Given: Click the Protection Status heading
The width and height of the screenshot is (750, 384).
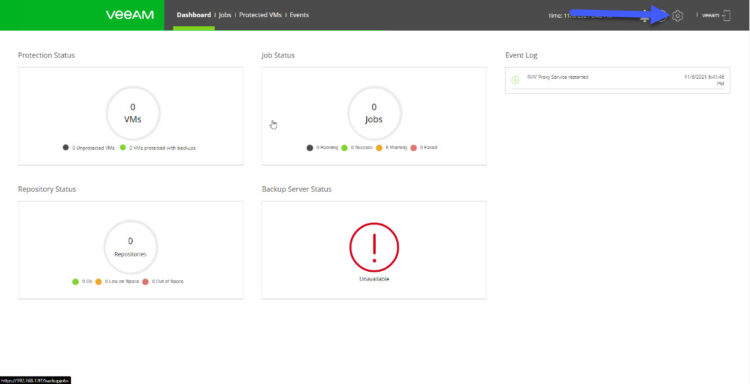Looking at the screenshot, I should coord(46,55).
